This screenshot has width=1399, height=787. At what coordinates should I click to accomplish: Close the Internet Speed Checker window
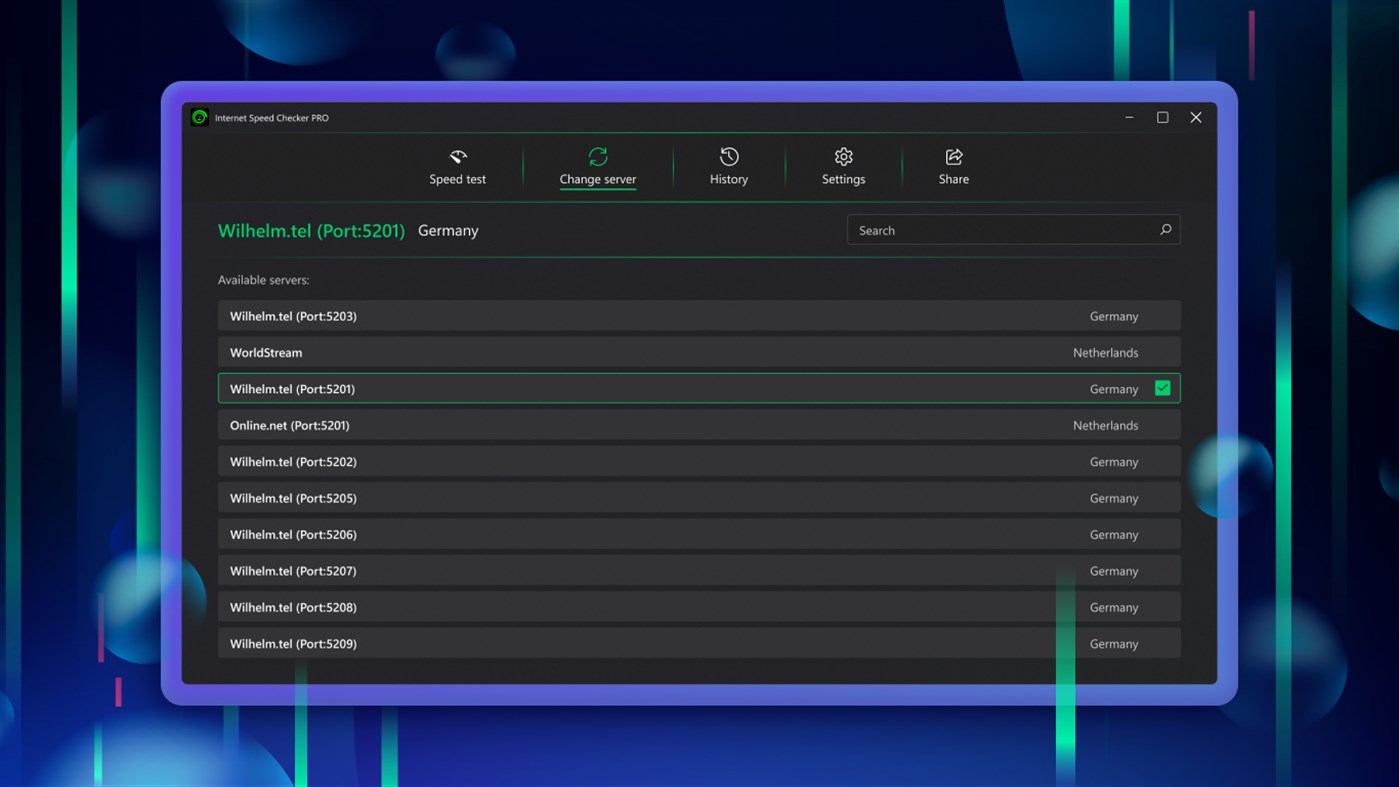[x=1196, y=118]
